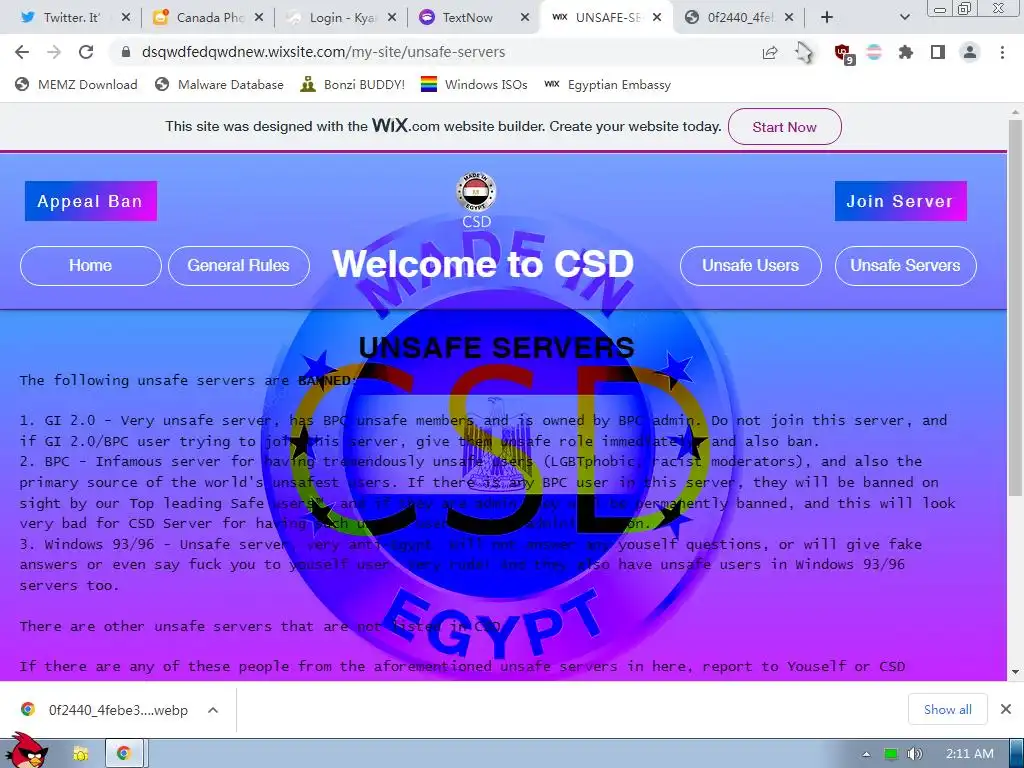Open the Windows ISOs bookmark

[x=474, y=85]
